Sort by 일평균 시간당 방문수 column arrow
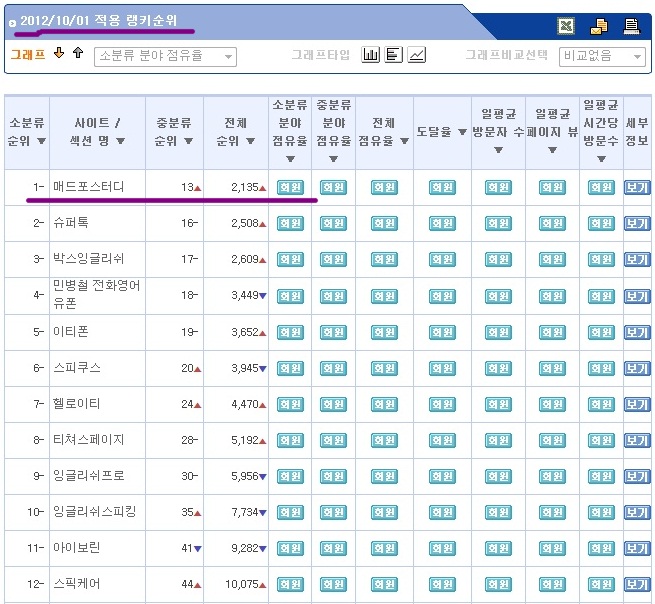Image resolution: width=655 pixels, height=604 pixels. coord(601,159)
